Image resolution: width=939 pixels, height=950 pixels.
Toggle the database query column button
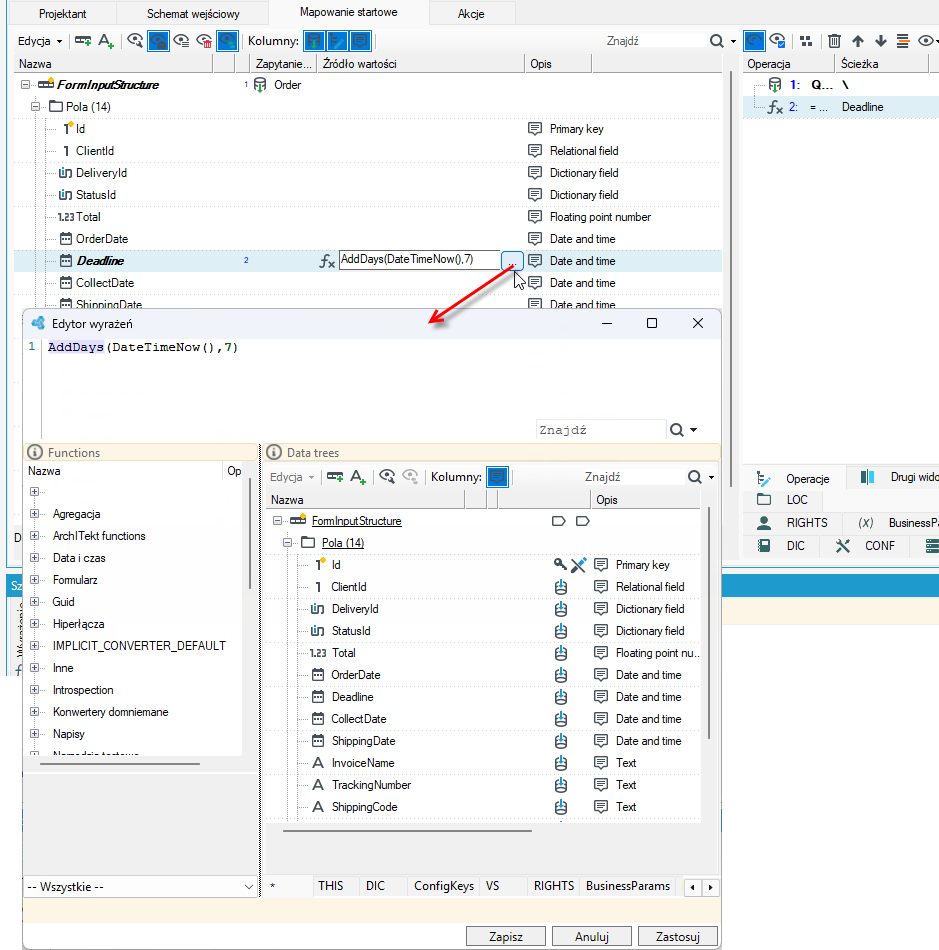pyautogui.click(x=314, y=41)
